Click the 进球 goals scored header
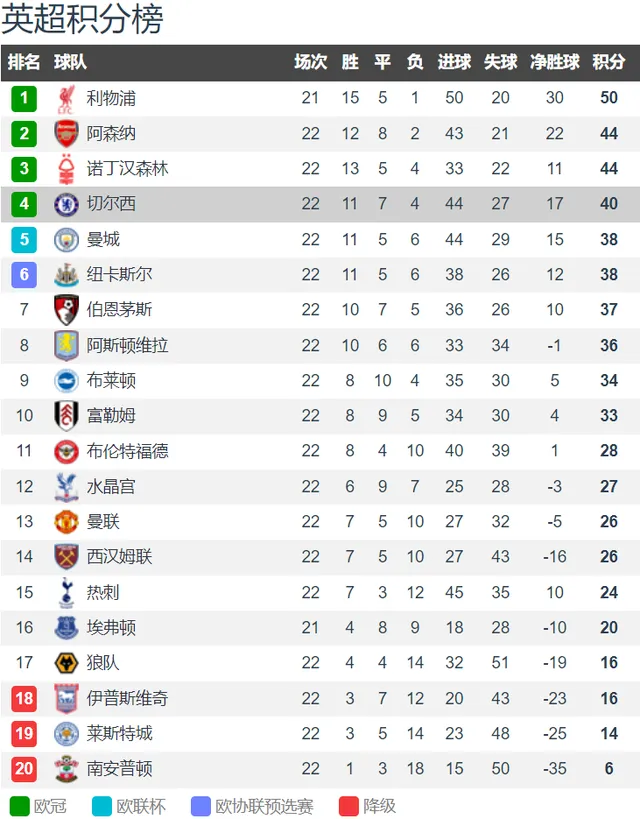This screenshot has height=819, width=640. click(455, 62)
